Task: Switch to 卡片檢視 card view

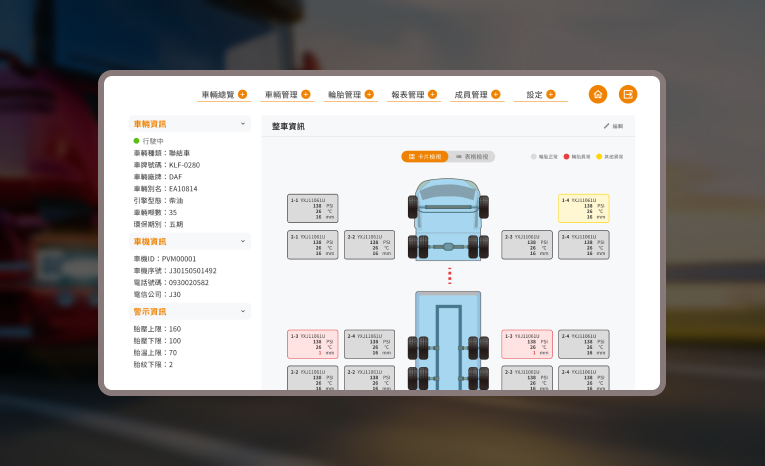Action: (425, 157)
